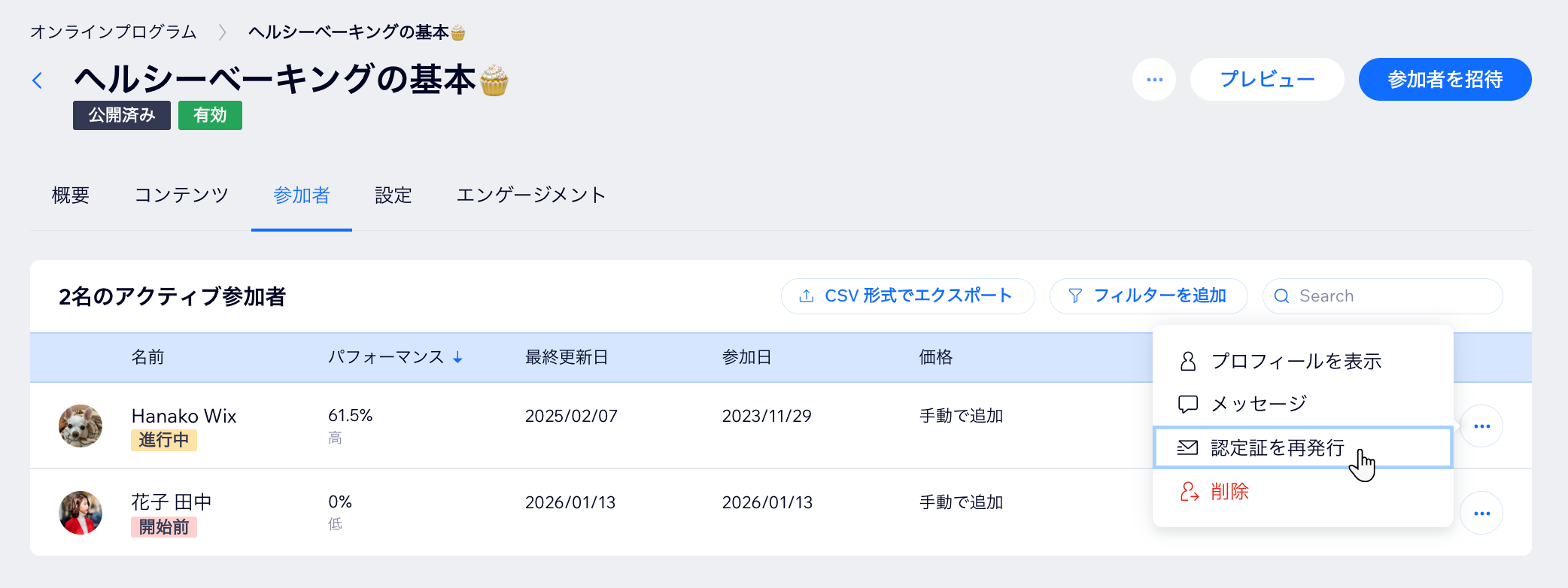The height and width of the screenshot is (588, 1568).
Task: Select プロフィールを表示 in the context menu
Action: [1296, 362]
